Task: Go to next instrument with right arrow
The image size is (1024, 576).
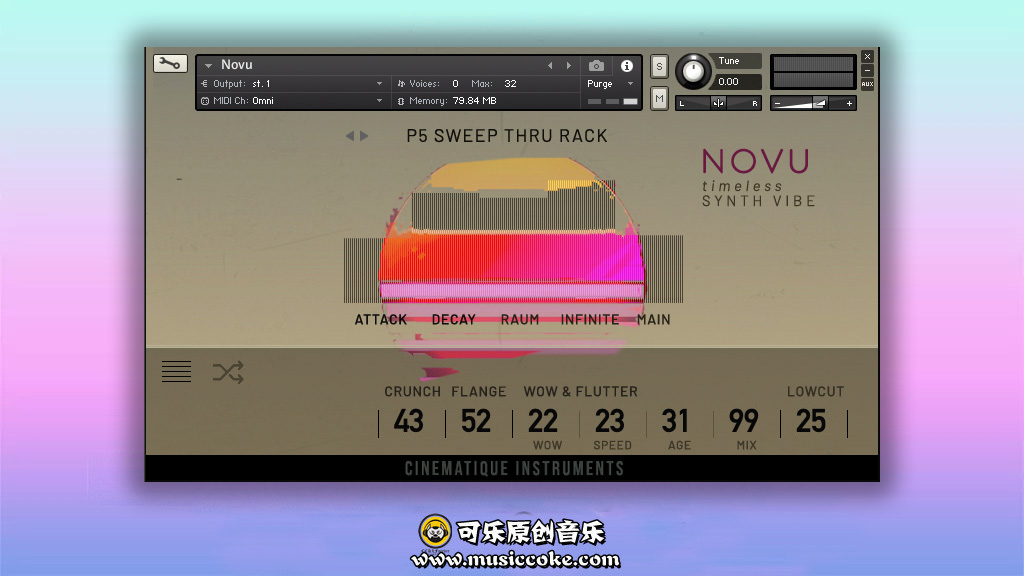Action: point(569,65)
